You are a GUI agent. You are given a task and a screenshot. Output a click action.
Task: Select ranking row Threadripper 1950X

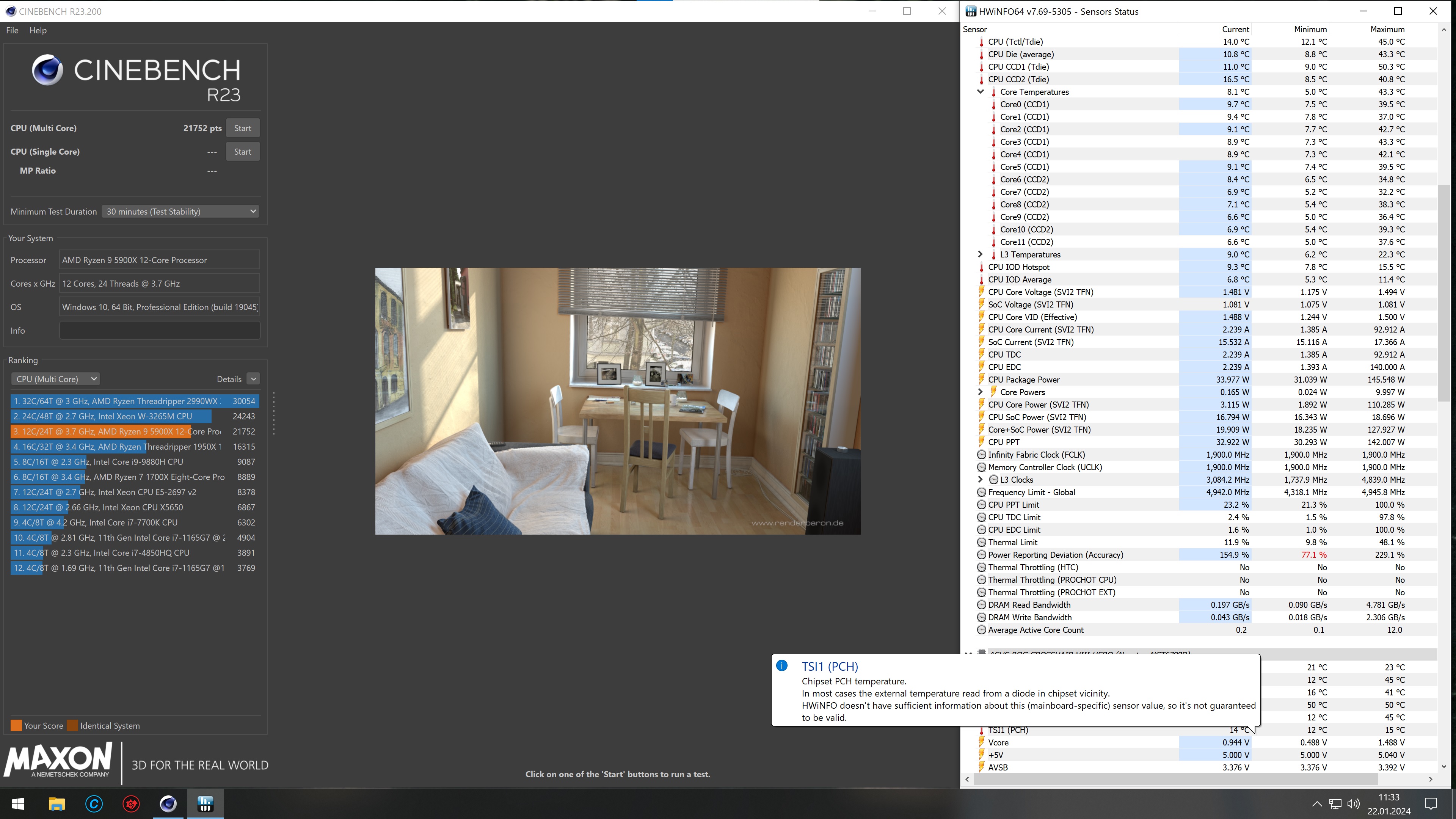pos(135,447)
